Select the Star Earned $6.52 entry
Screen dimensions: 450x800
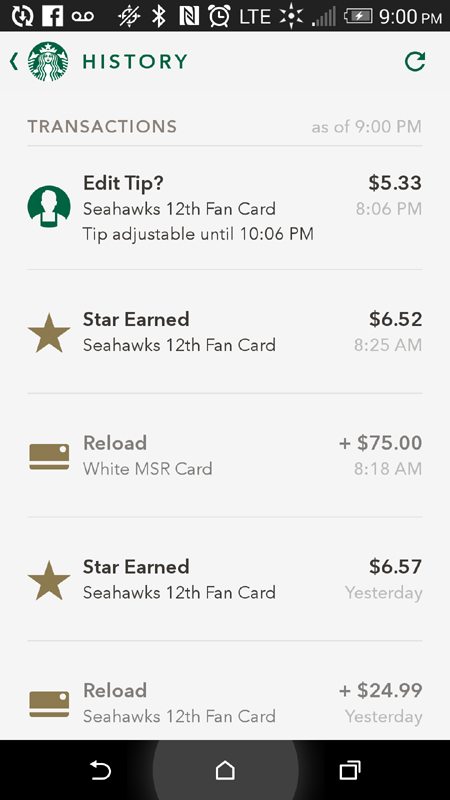(x=225, y=332)
